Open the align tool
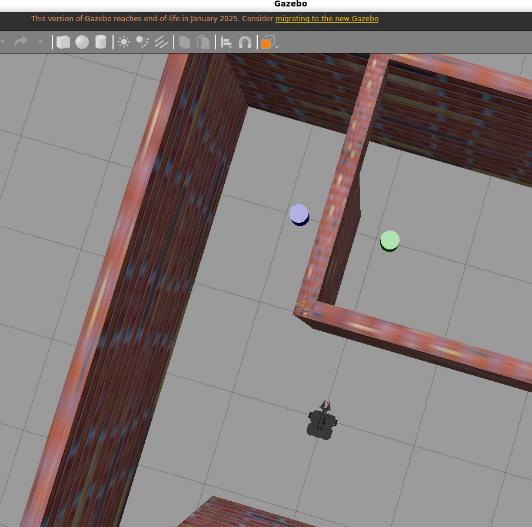This screenshot has width=532, height=527. pos(226,43)
